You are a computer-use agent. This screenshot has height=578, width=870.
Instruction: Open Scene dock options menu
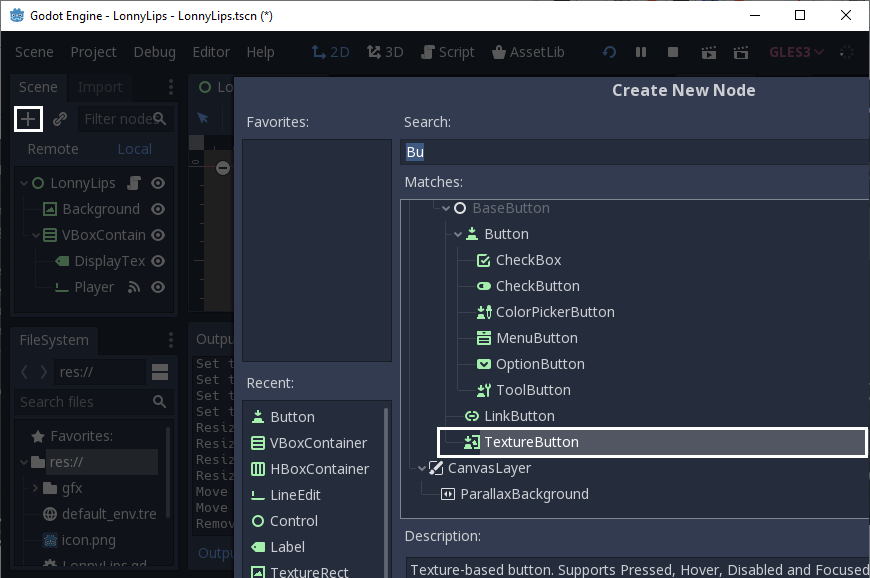(170, 87)
